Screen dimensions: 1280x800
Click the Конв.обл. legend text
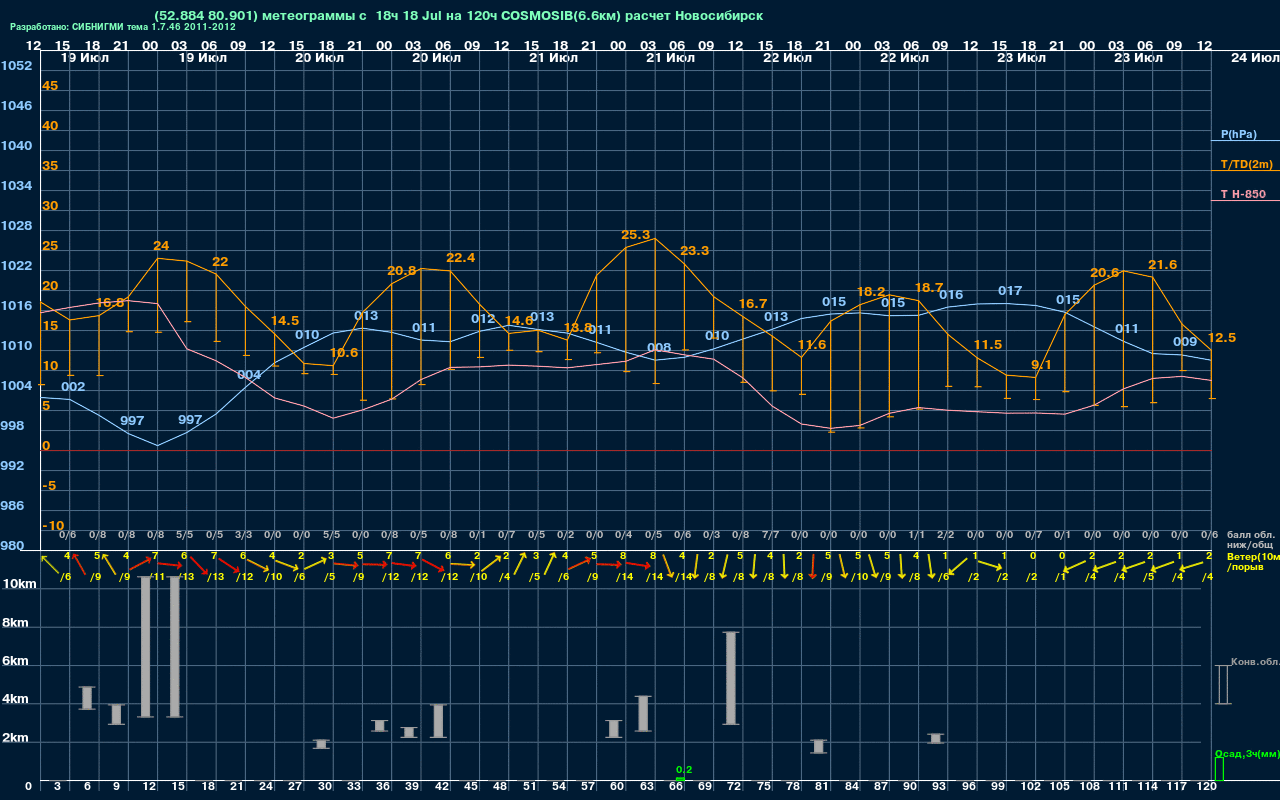pyautogui.click(x=1255, y=662)
